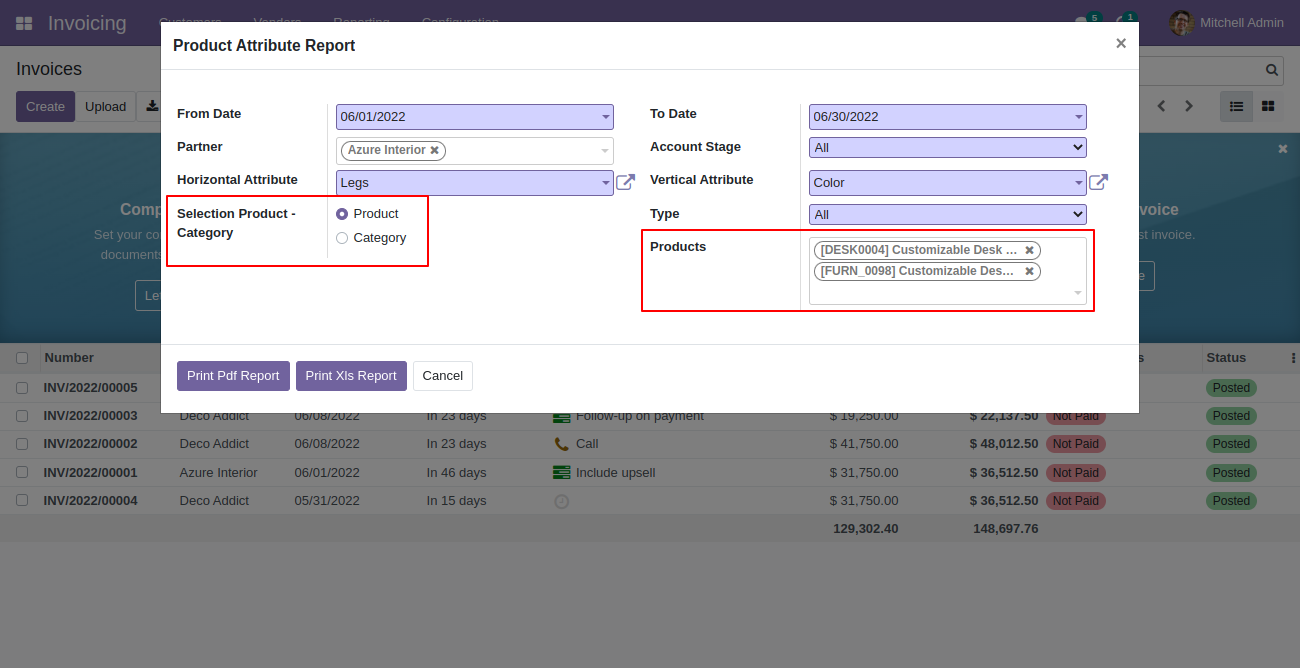Remove the Azure Interior partner tag
1300x668 pixels.
pyautogui.click(x=434, y=150)
